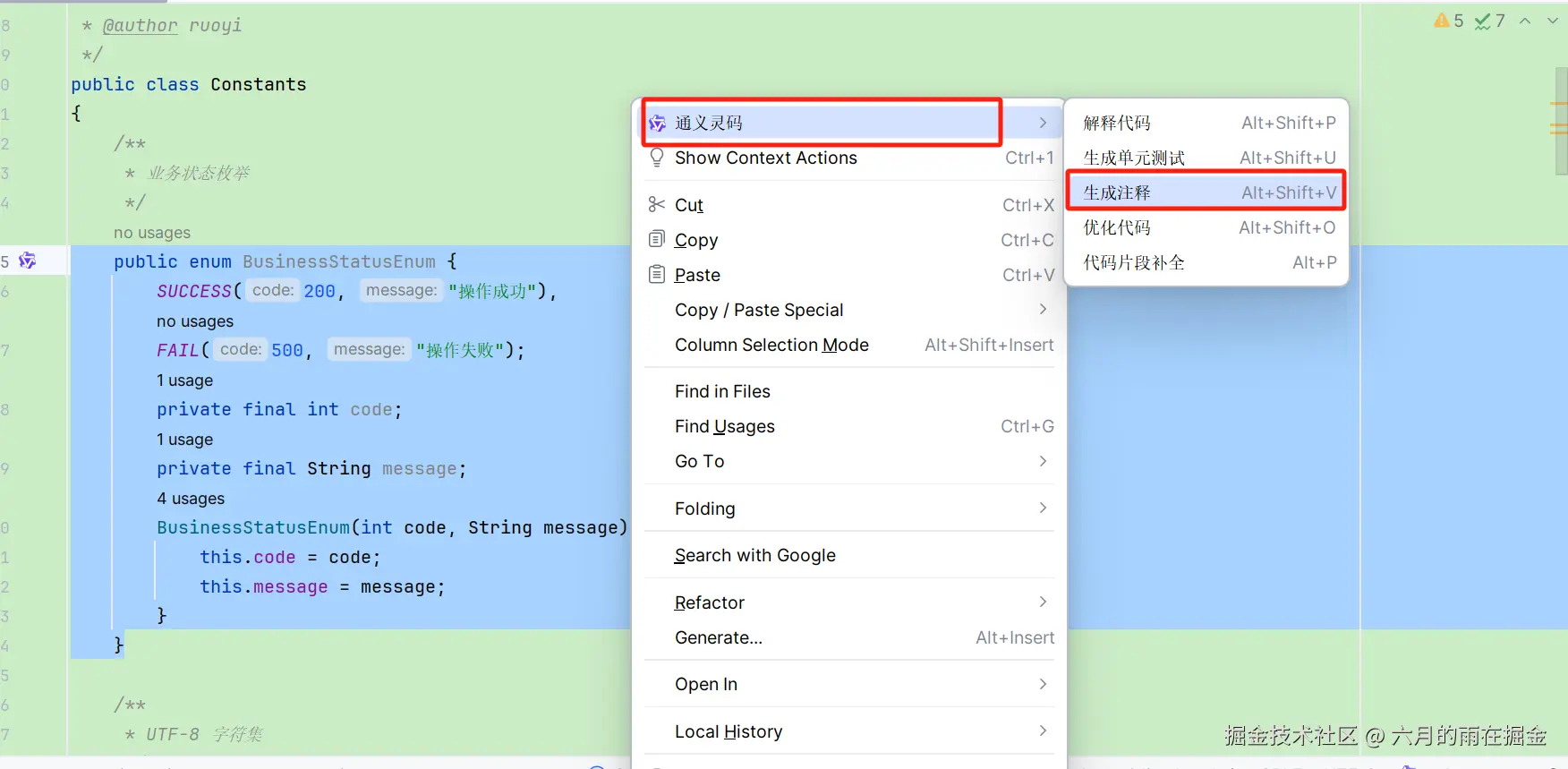The height and width of the screenshot is (769, 1568).
Task: Choose Find Usages
Action: [849, 426]
